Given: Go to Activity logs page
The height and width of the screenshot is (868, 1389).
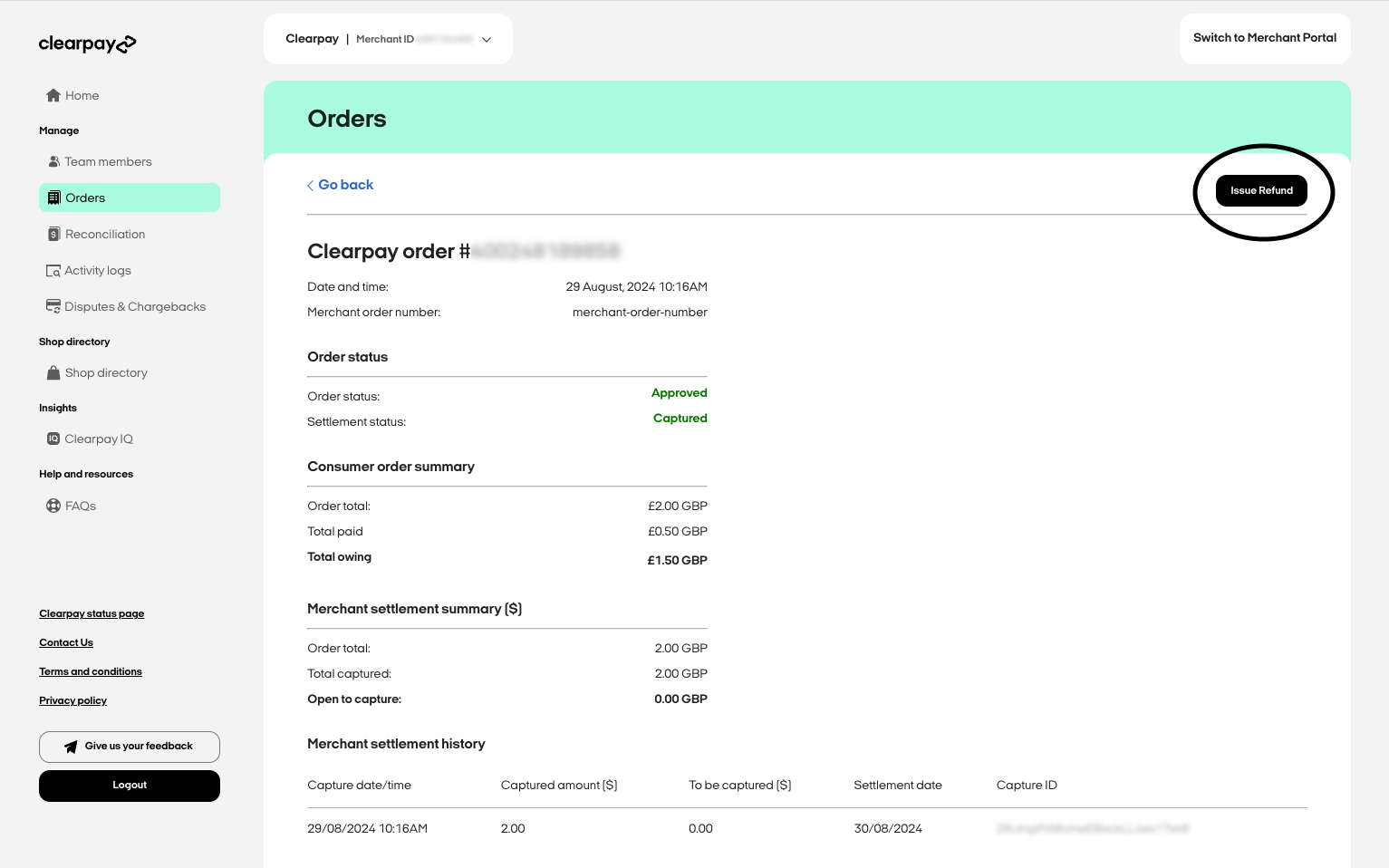Looking at the screenshot, I should tap(98, 270).
